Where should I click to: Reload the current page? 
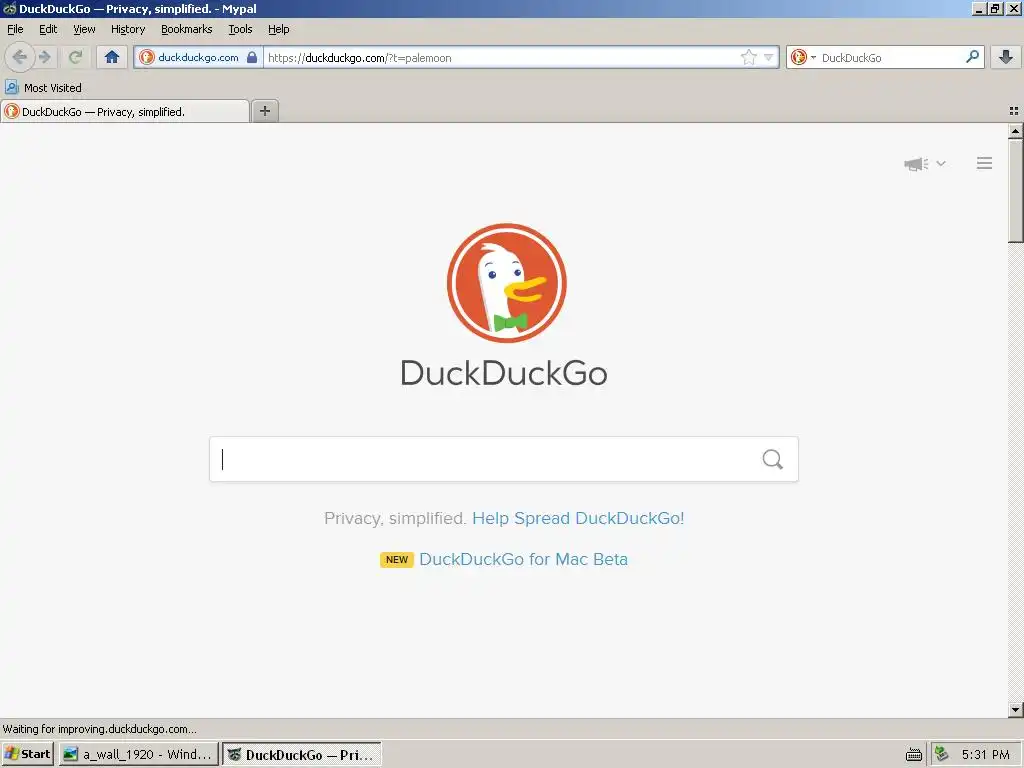click(x=76, y=57)
